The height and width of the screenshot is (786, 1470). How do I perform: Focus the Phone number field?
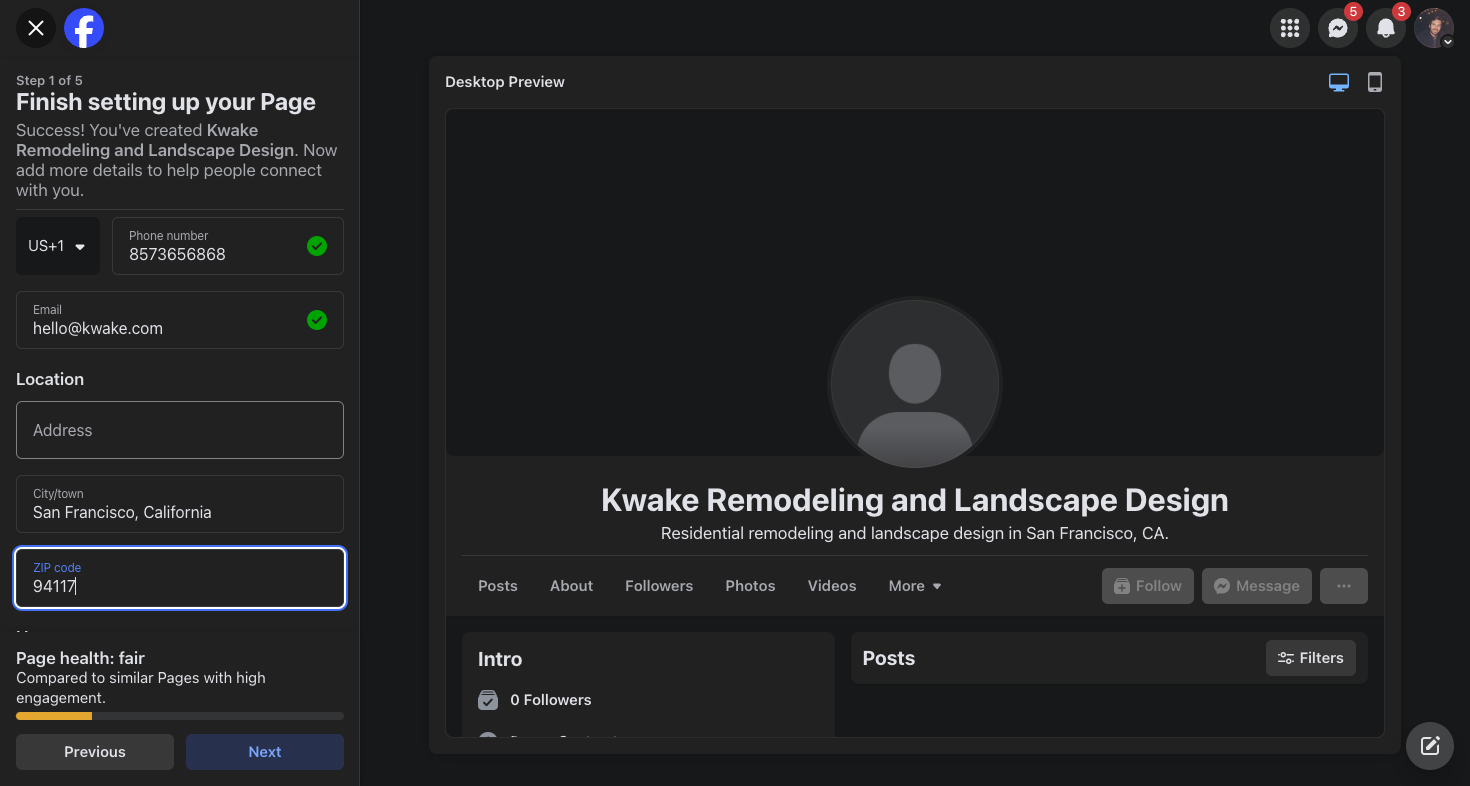coord(228,246)
